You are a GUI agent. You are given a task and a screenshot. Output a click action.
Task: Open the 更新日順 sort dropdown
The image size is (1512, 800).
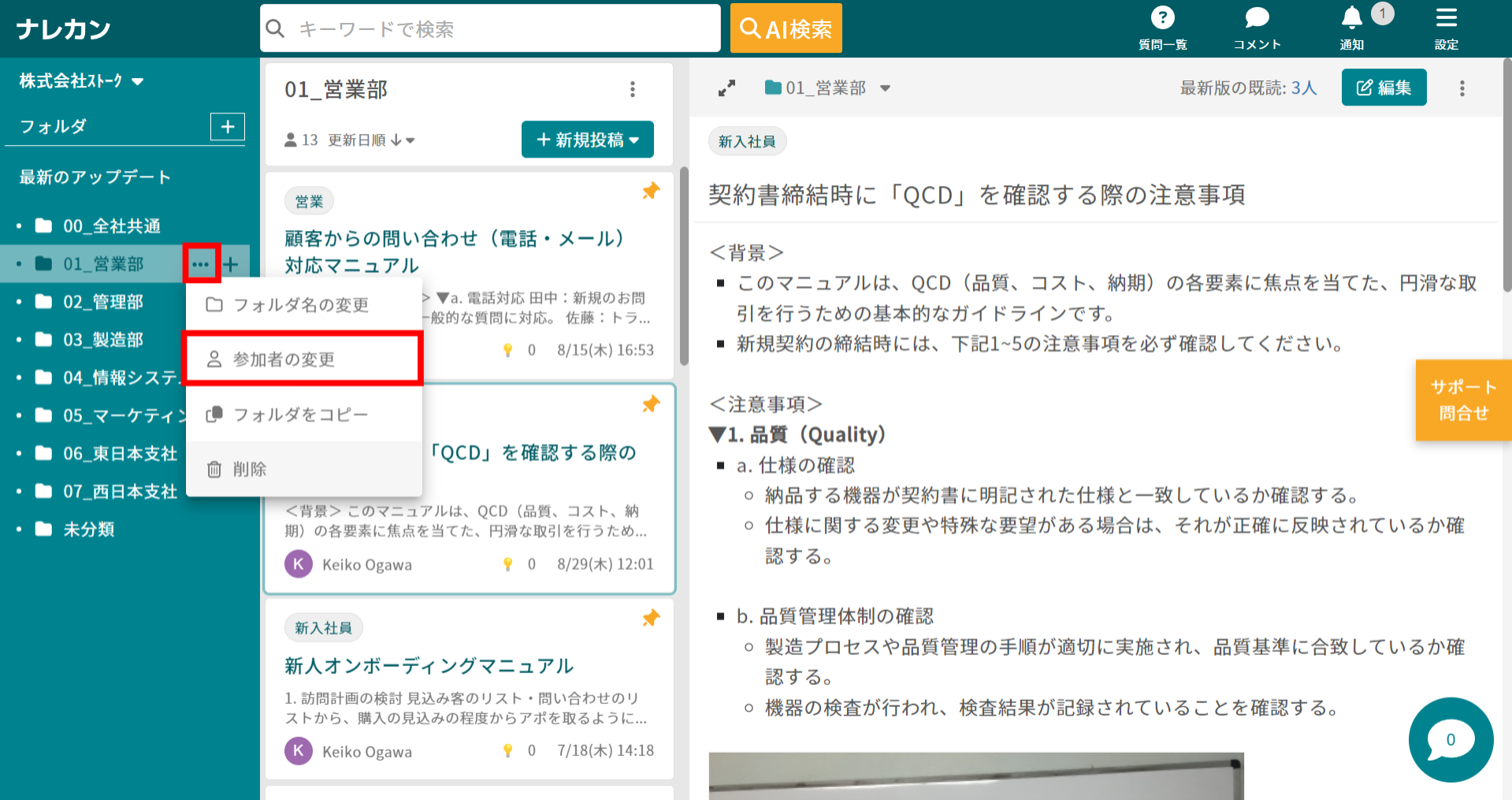tap(371, 140)
